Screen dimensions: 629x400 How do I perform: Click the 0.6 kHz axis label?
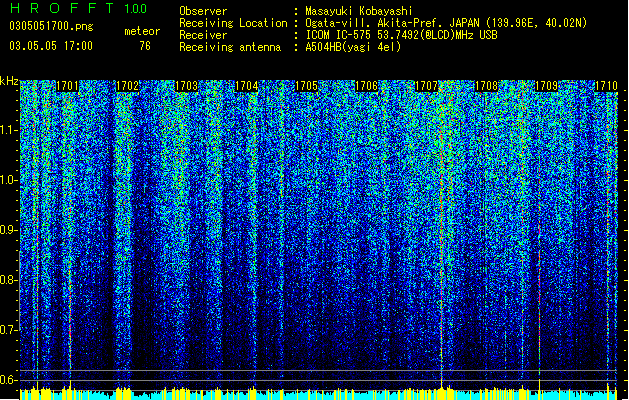pos(8,380)
